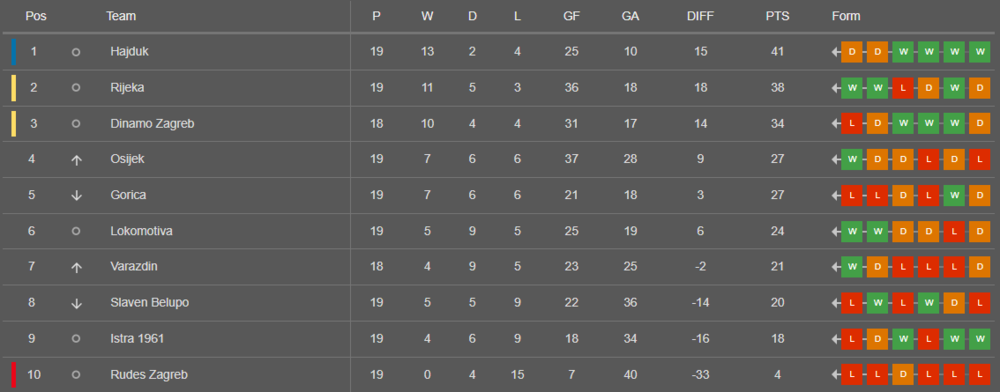The image size is (1000, 392).
Task: Click the form arrow beside Hajduk's results
Action: tap(835, 52)
